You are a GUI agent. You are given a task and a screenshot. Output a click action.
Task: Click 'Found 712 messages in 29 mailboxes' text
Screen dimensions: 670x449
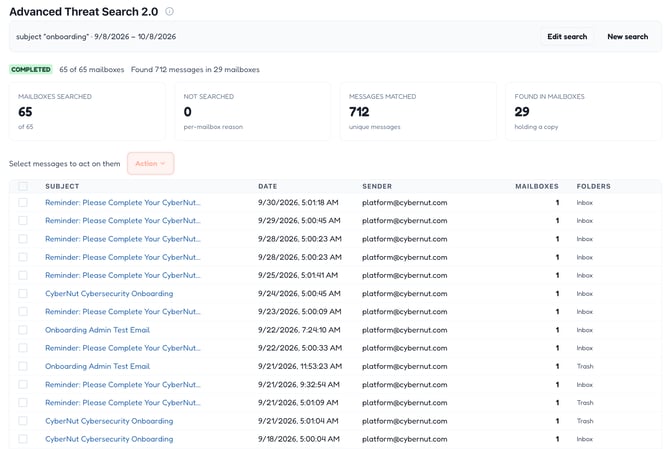click(195, 70)
